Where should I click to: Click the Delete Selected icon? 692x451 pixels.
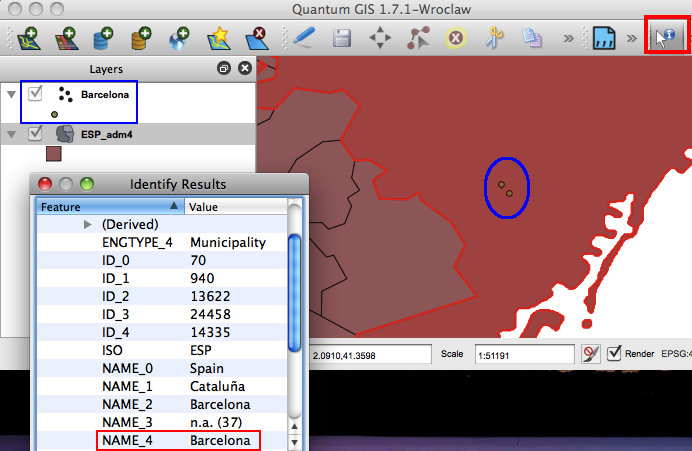click(x=456, y=38)
